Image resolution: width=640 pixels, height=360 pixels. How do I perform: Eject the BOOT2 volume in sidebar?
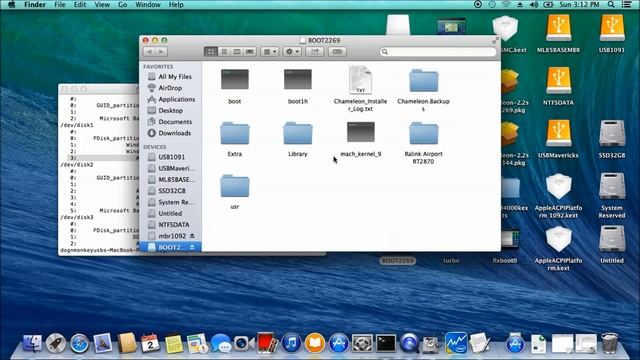[x=192, y=247]
